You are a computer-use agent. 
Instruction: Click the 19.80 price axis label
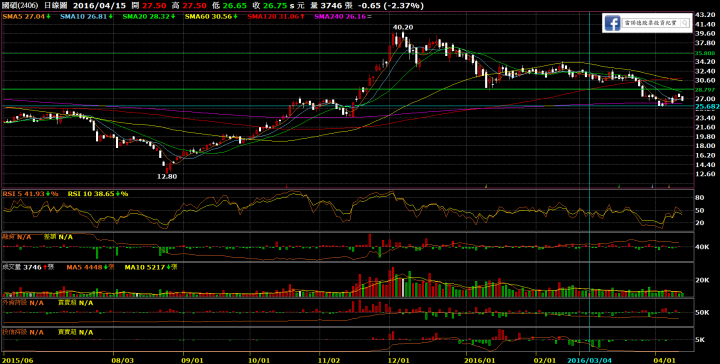[706, 136]
